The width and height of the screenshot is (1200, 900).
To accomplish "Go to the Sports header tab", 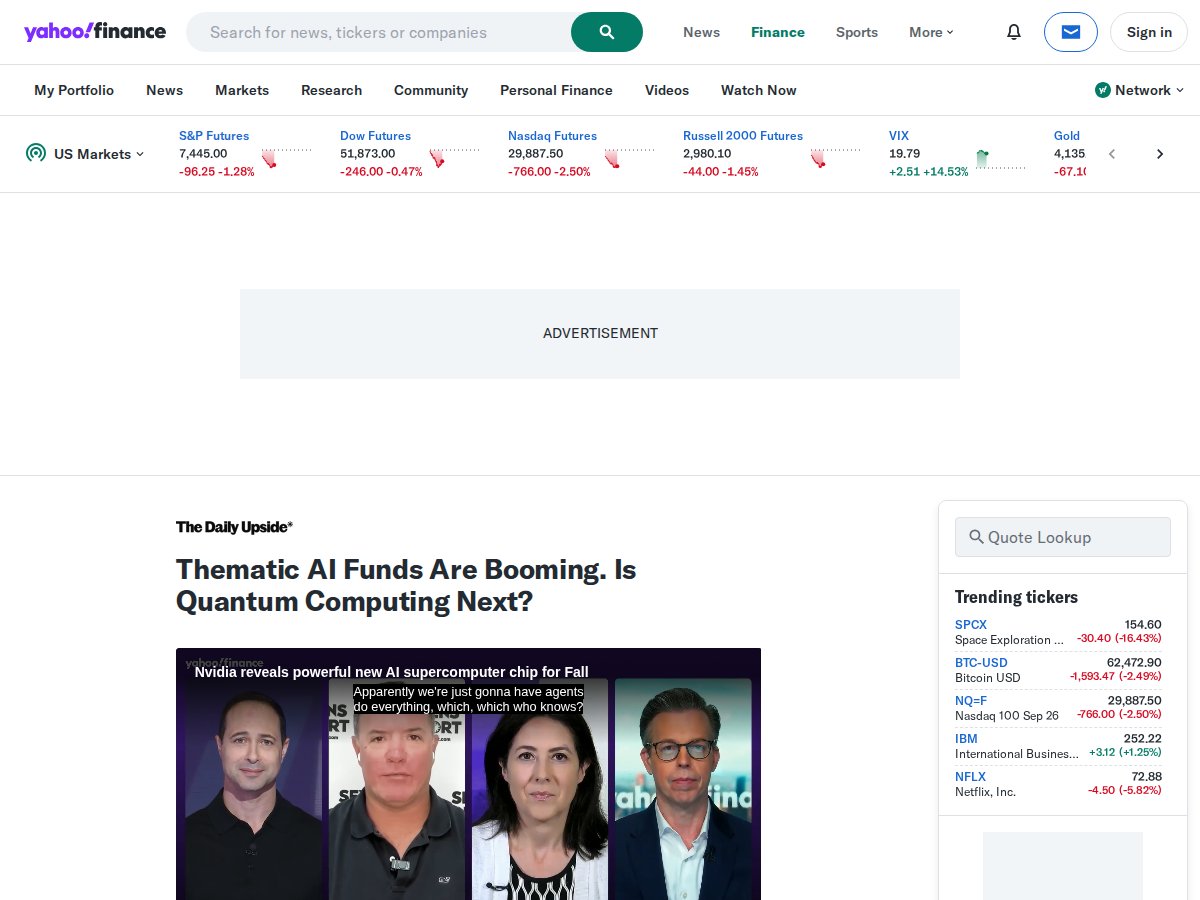I will coord(857,32).
